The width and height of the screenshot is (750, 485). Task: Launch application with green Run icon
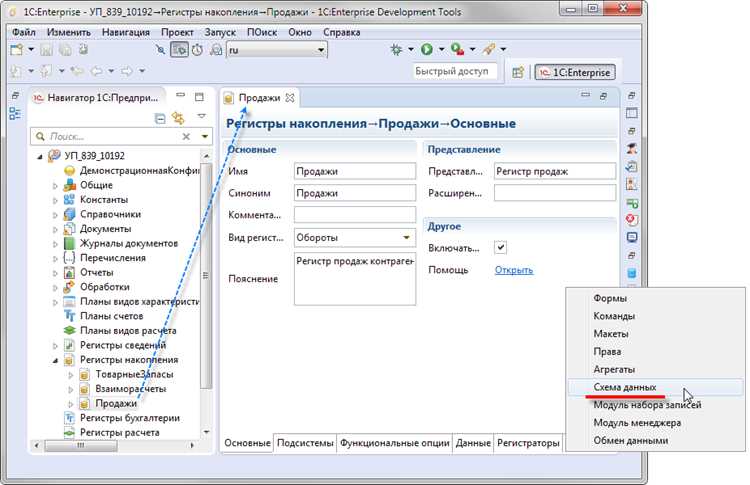427,49
